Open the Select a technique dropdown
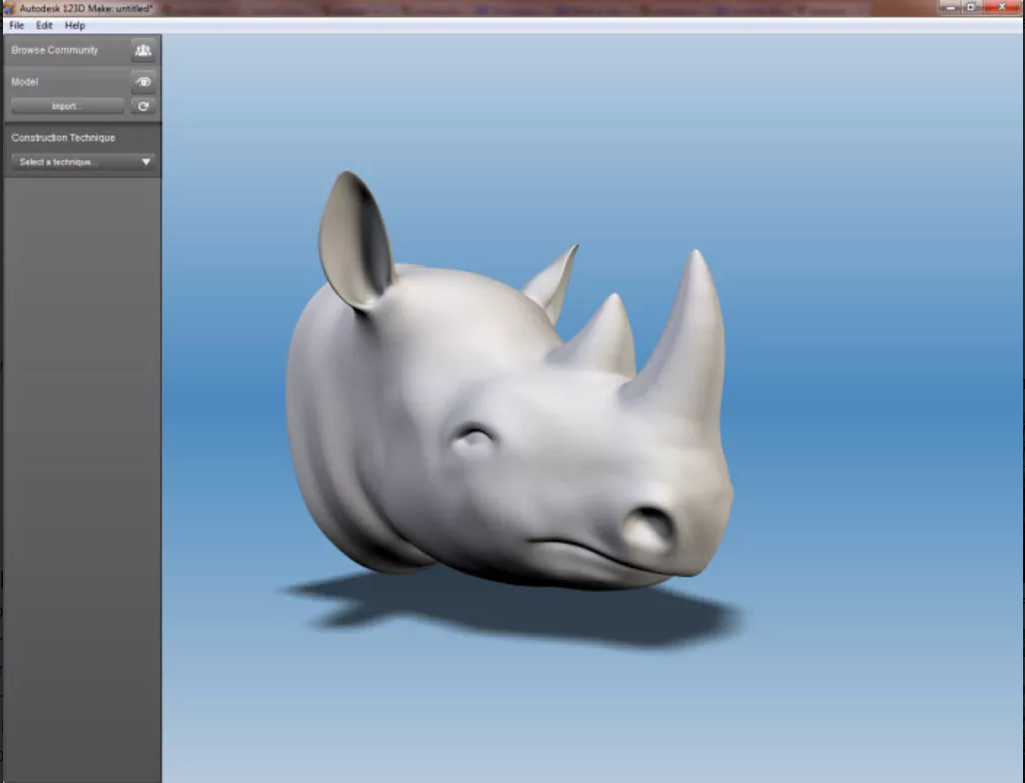 tap(83, 162)
